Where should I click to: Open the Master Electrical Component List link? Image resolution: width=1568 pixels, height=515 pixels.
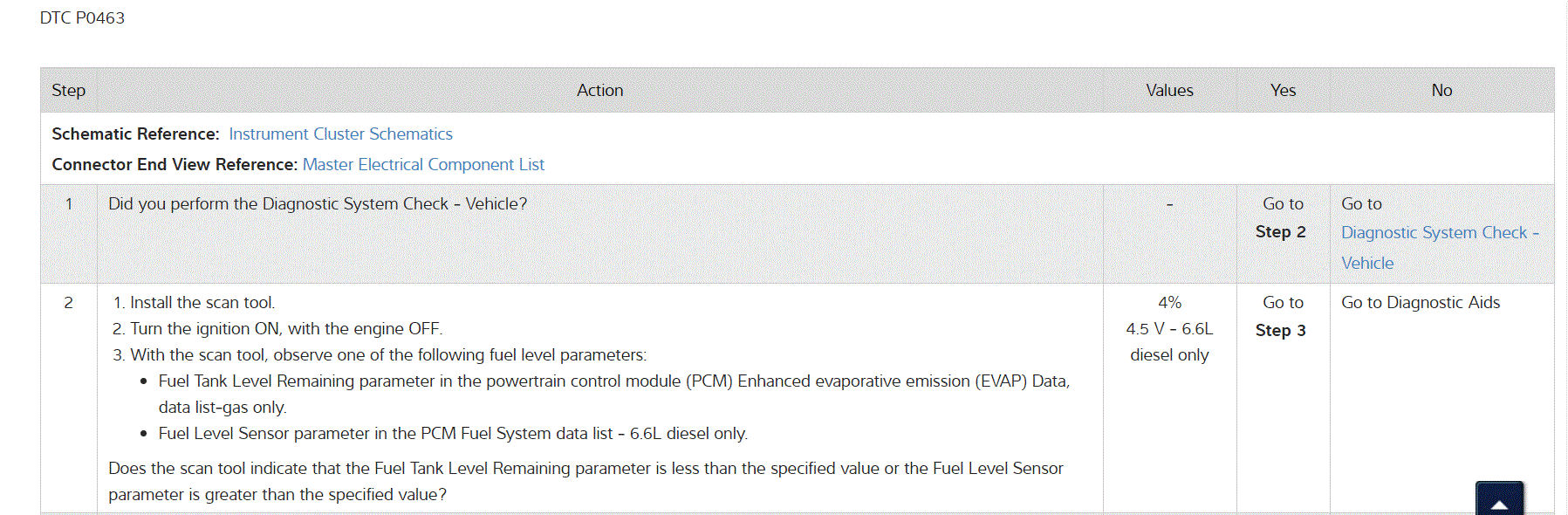click(x=423, y=165)
